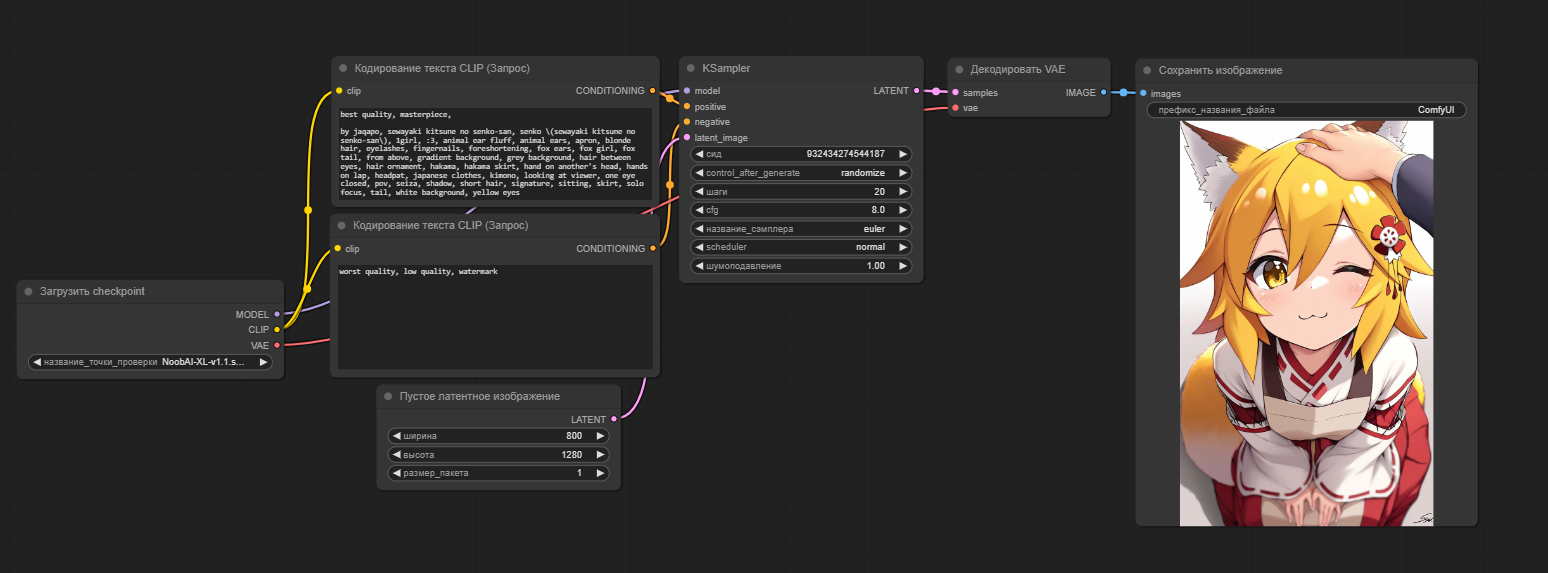Decrease шаги steps with the left arrow
Image resolution: width=1548 pixels, height=573 pixels.
[700, 191]
